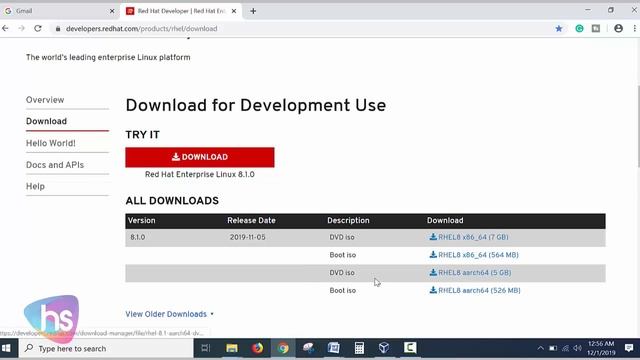Expand View Older Downloads
This screenshot has width=640, height=360.
[169, 314]
